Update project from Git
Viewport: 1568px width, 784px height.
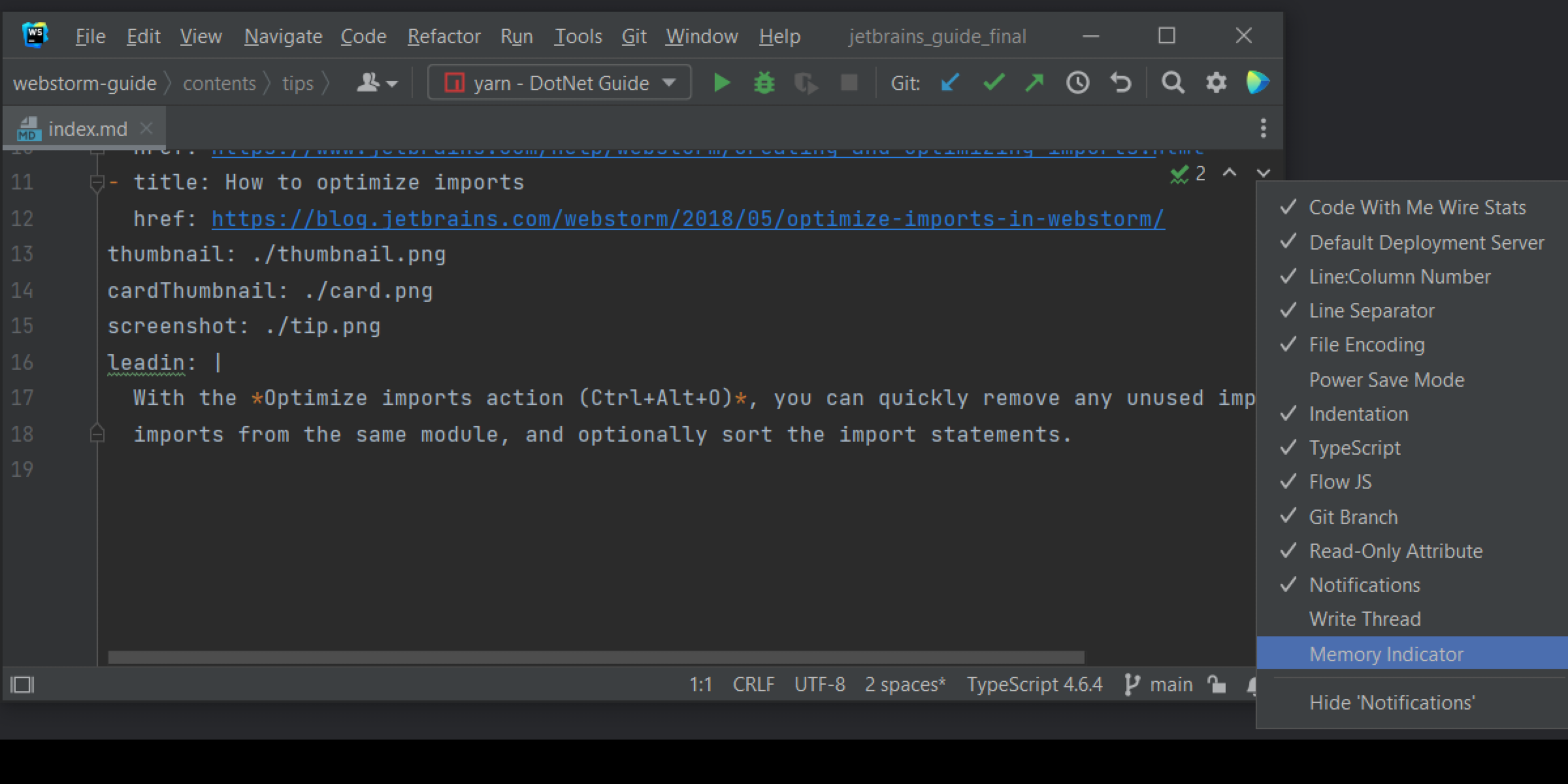click(x=950, y=82)
